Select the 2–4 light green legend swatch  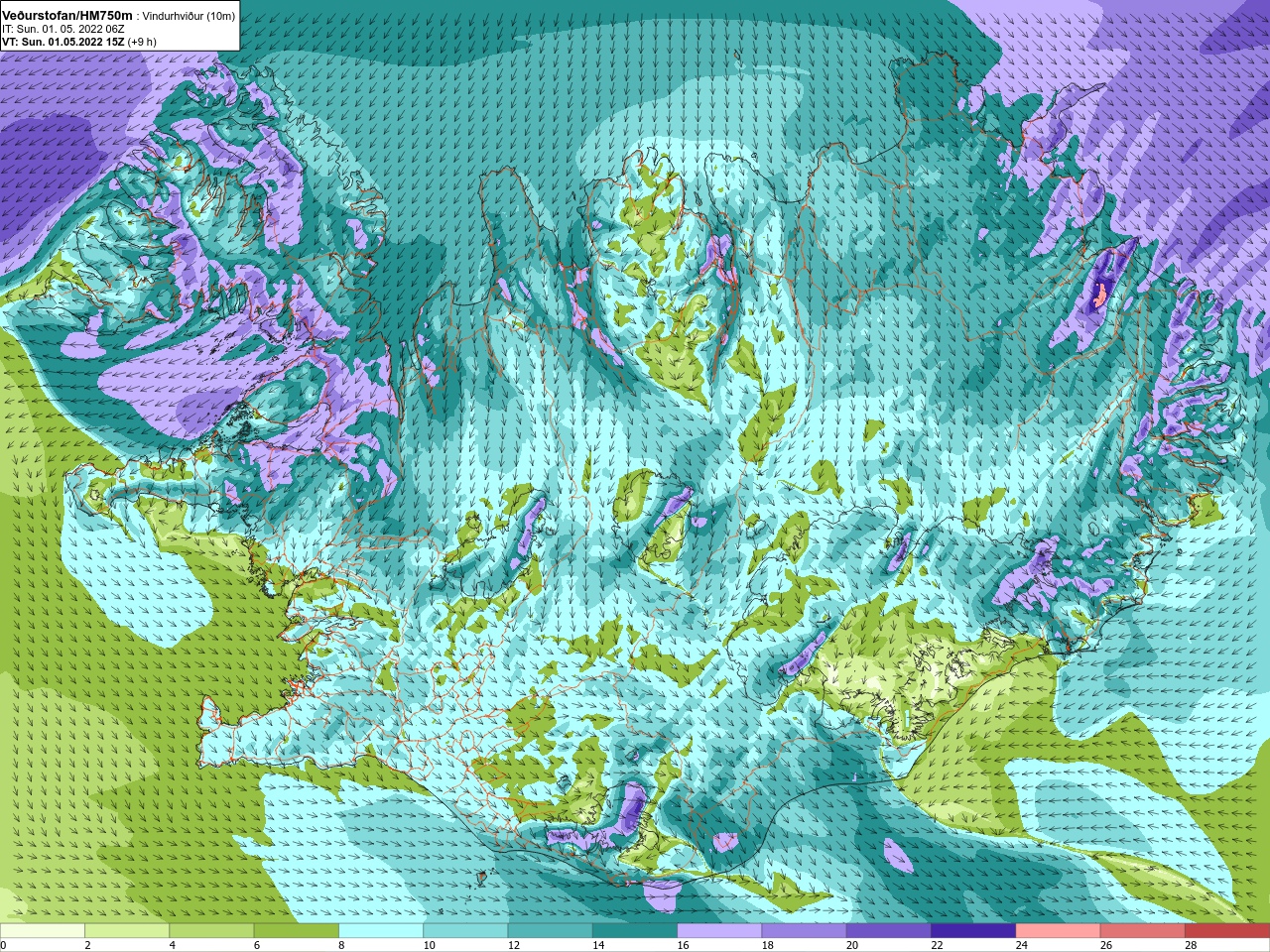coord(127,931)
